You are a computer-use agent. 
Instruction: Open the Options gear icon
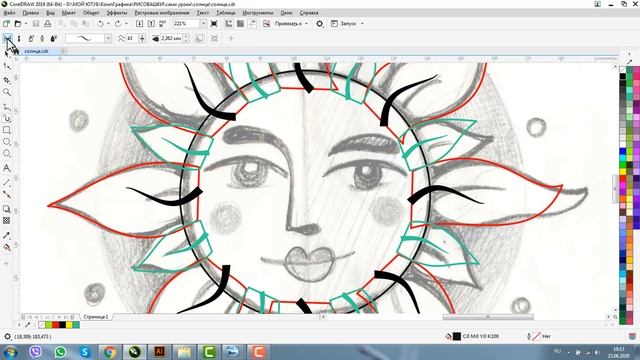tap(320, 24)
